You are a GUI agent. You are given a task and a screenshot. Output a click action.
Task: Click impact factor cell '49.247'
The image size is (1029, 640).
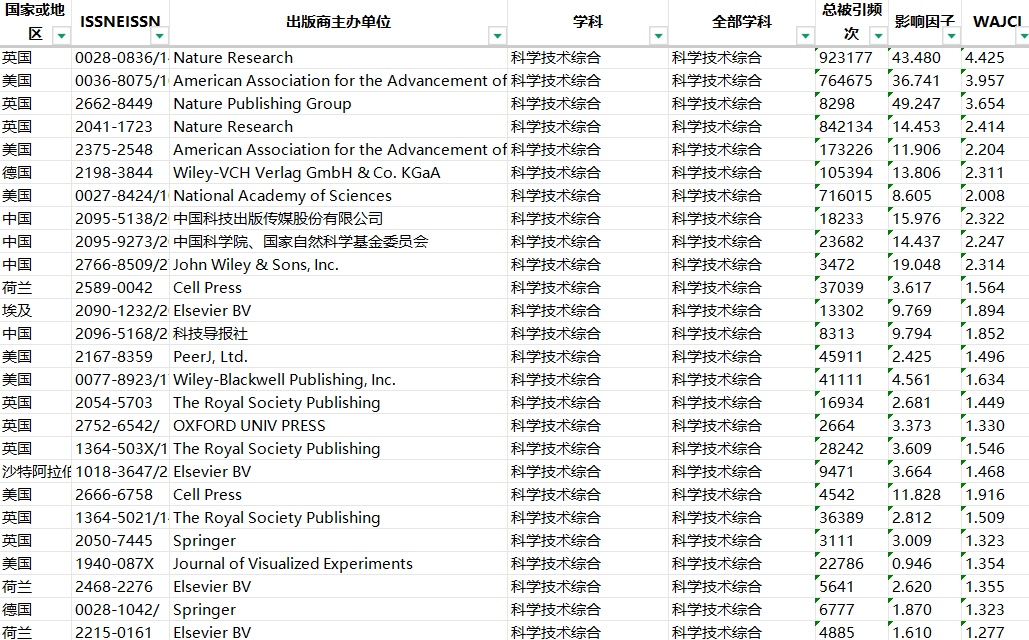925,104
